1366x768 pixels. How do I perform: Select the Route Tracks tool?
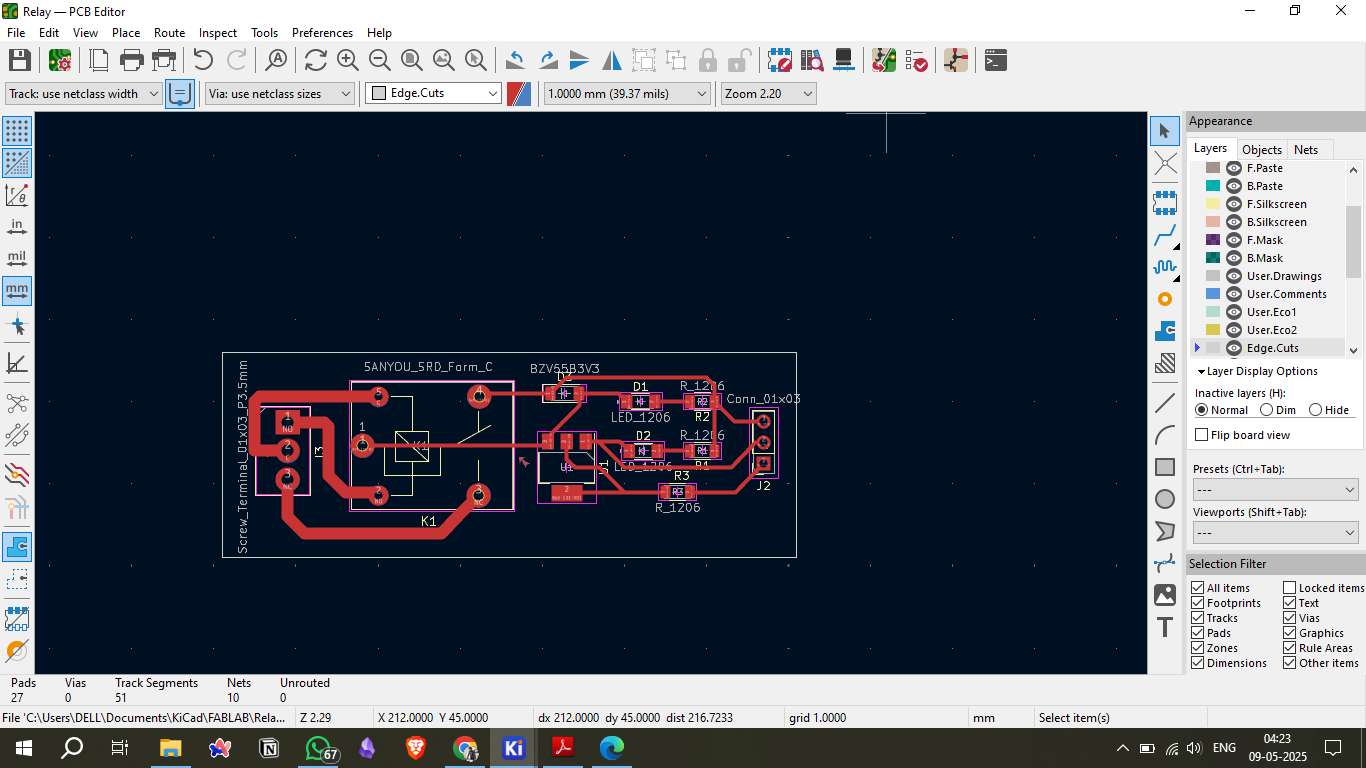coord(1165,236)
